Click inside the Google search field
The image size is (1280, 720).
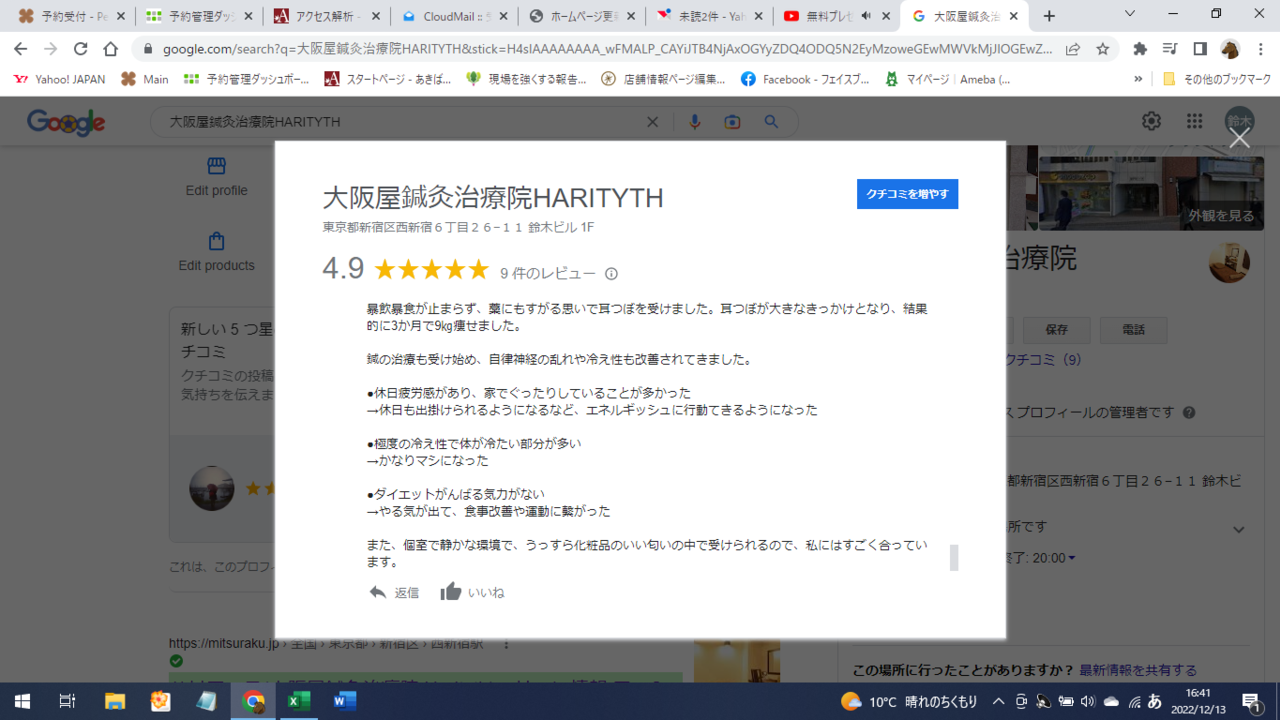[x=400, y=122]
